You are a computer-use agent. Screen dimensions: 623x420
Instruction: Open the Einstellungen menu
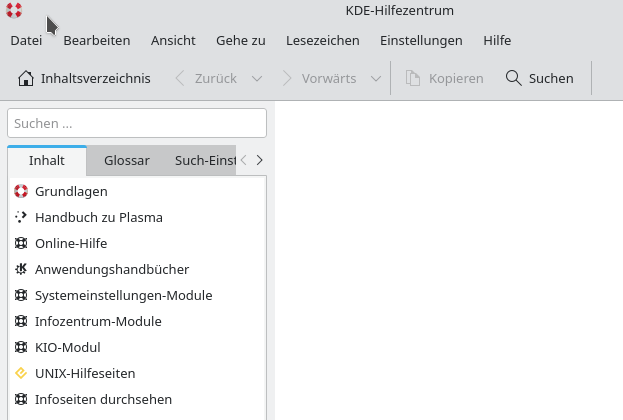point(421,41)
